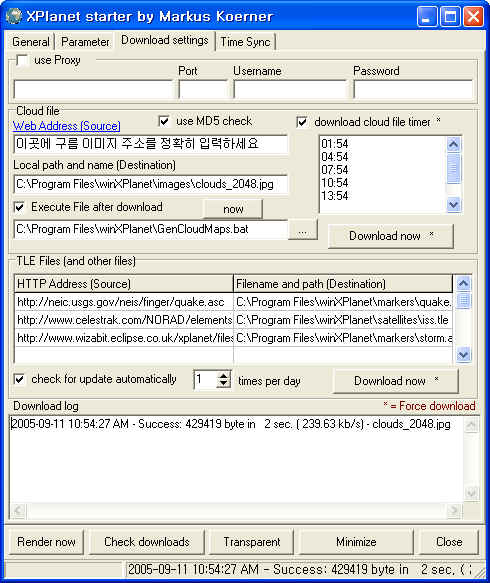Click timer list scroll down arrow

454,204
